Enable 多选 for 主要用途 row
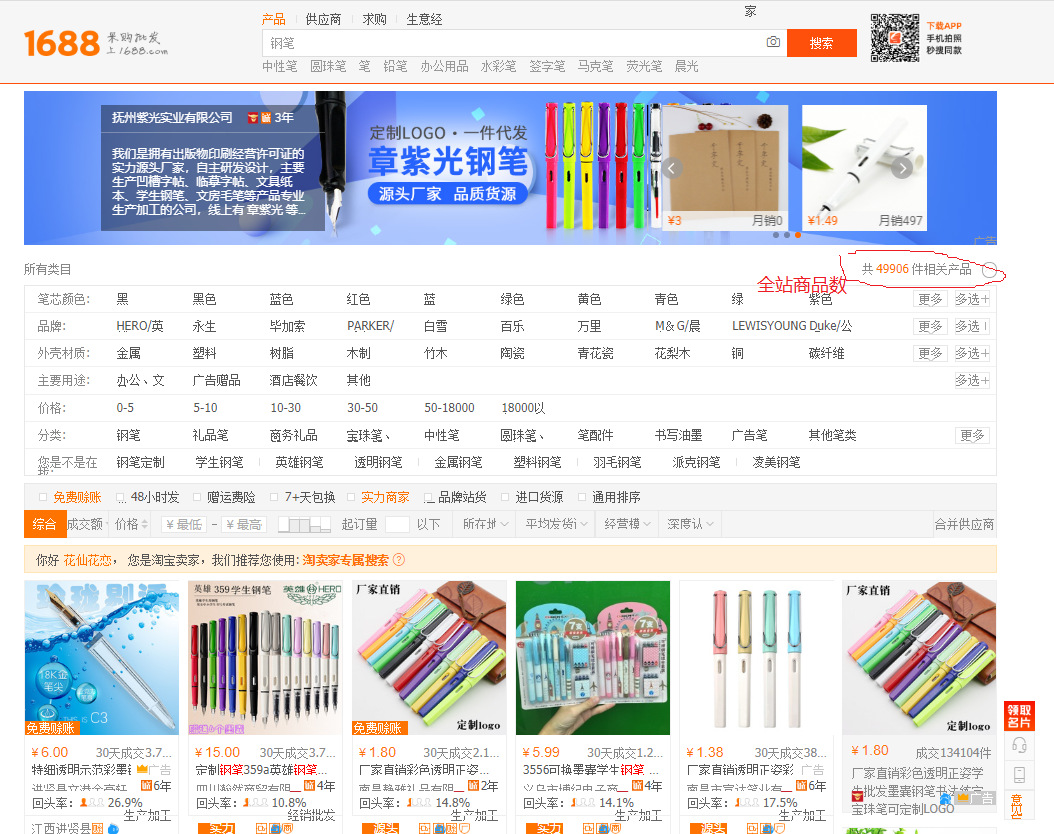 [x=972, y=380]
